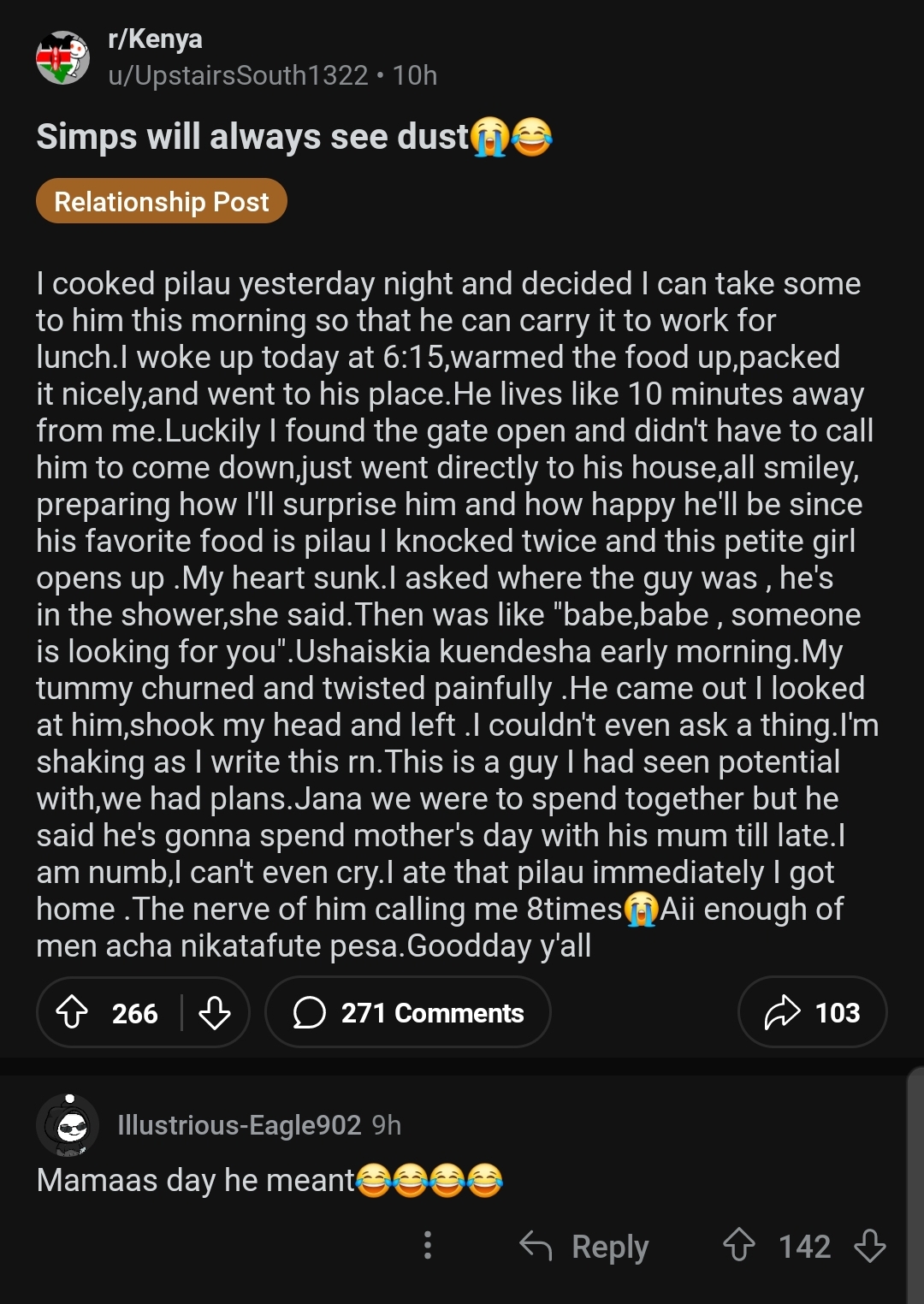This screenshot has width=924, height=1304.
Task: Reply to the Mamaas day comment
Action: click(584, 1247)
